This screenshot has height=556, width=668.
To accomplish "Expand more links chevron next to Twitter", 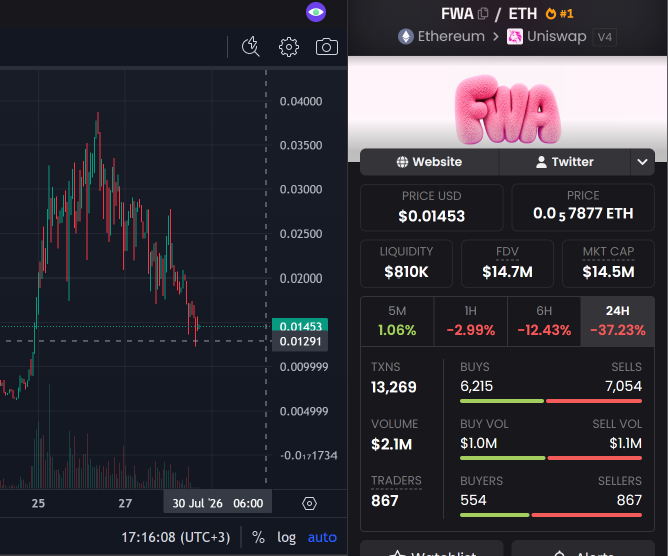I will (642, 162).
